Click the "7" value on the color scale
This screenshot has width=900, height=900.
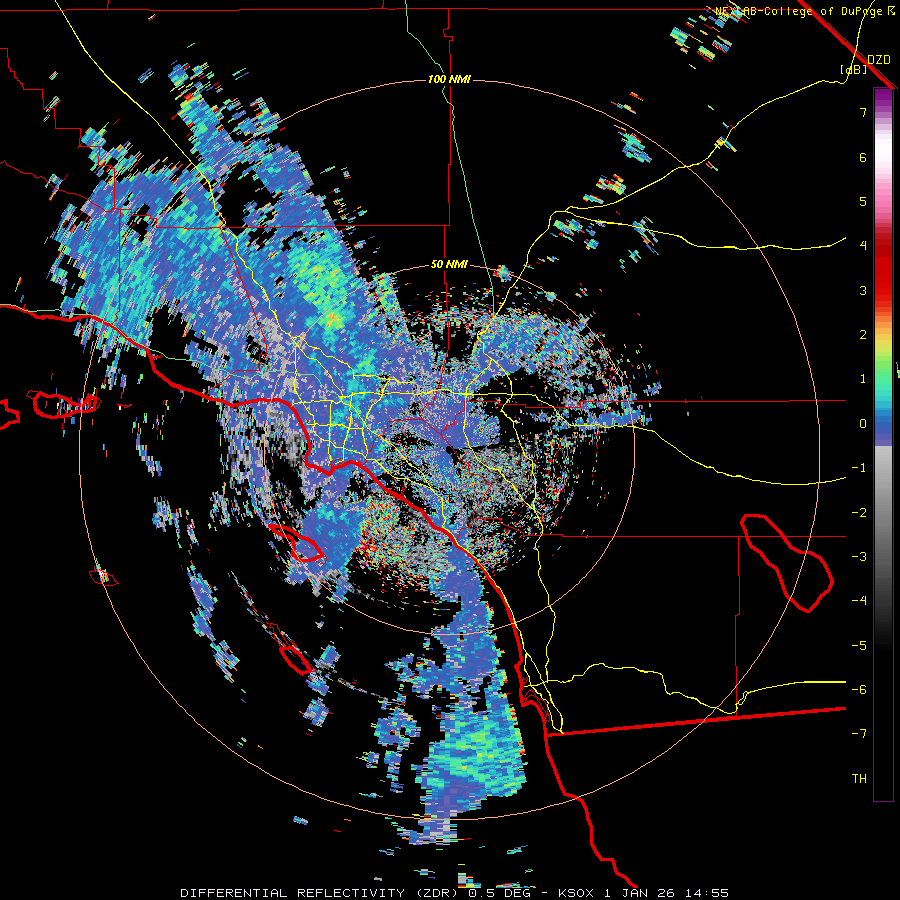point(863,112)
